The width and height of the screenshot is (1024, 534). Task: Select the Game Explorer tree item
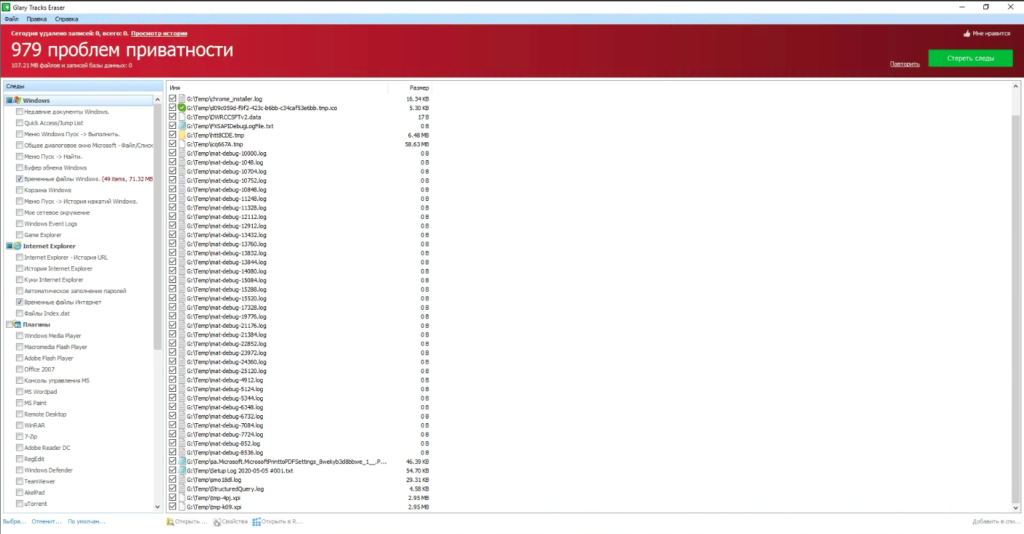click(42, 235)
